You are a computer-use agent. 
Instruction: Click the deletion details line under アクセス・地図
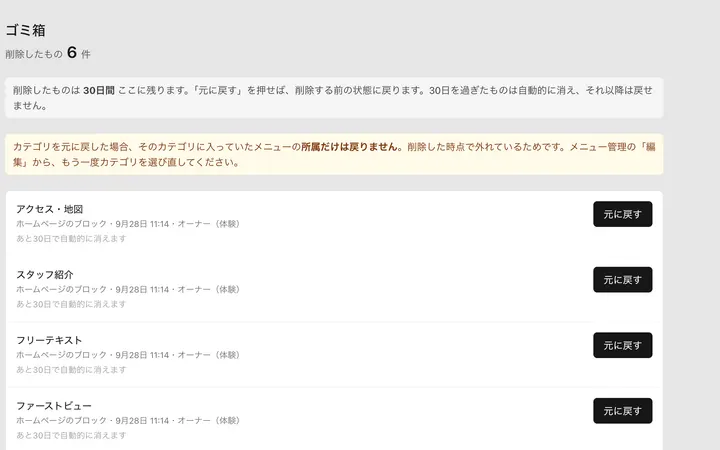(x=128, y=224)
